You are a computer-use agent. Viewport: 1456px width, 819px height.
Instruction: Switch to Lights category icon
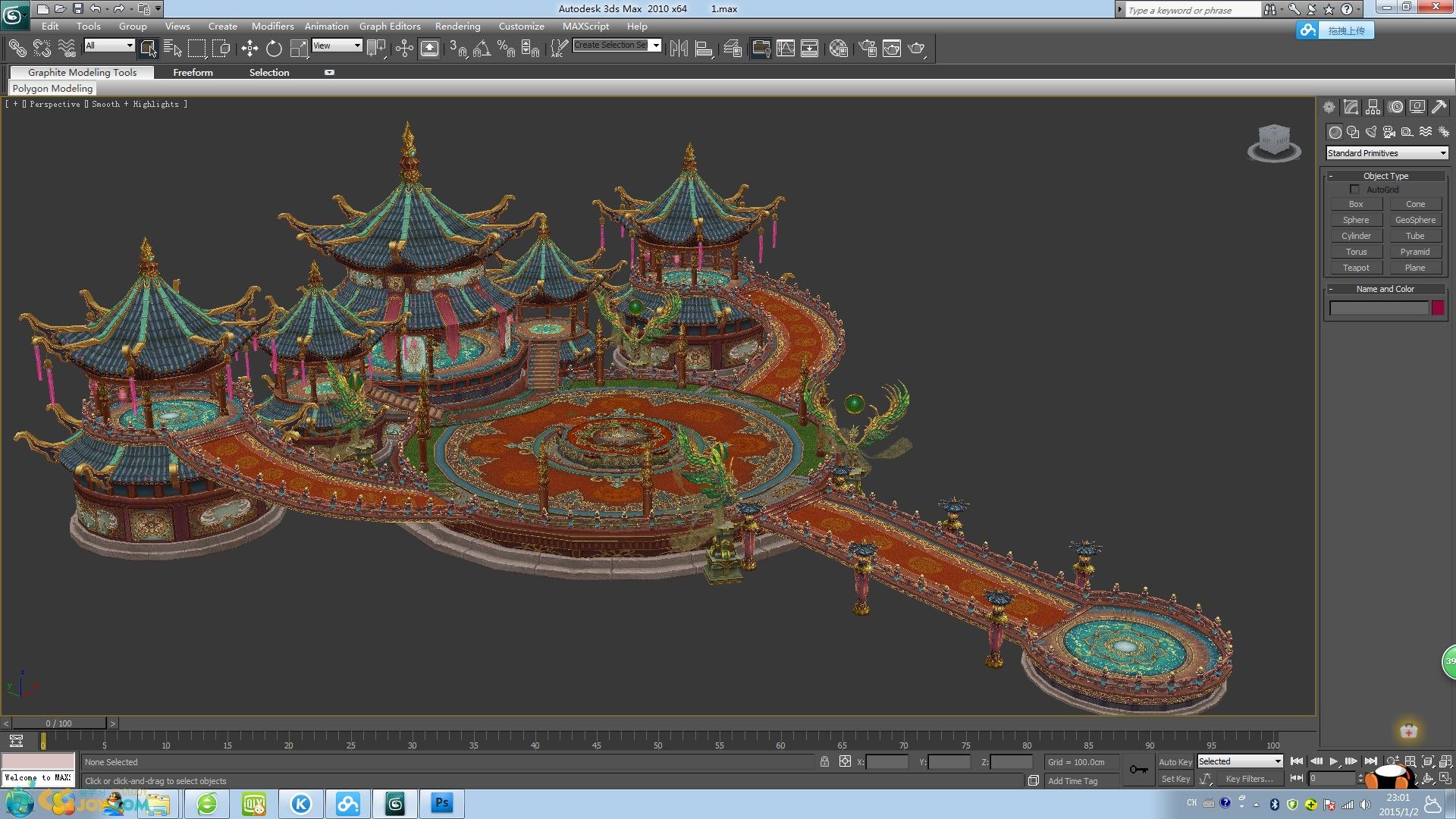pos(1371,132)
